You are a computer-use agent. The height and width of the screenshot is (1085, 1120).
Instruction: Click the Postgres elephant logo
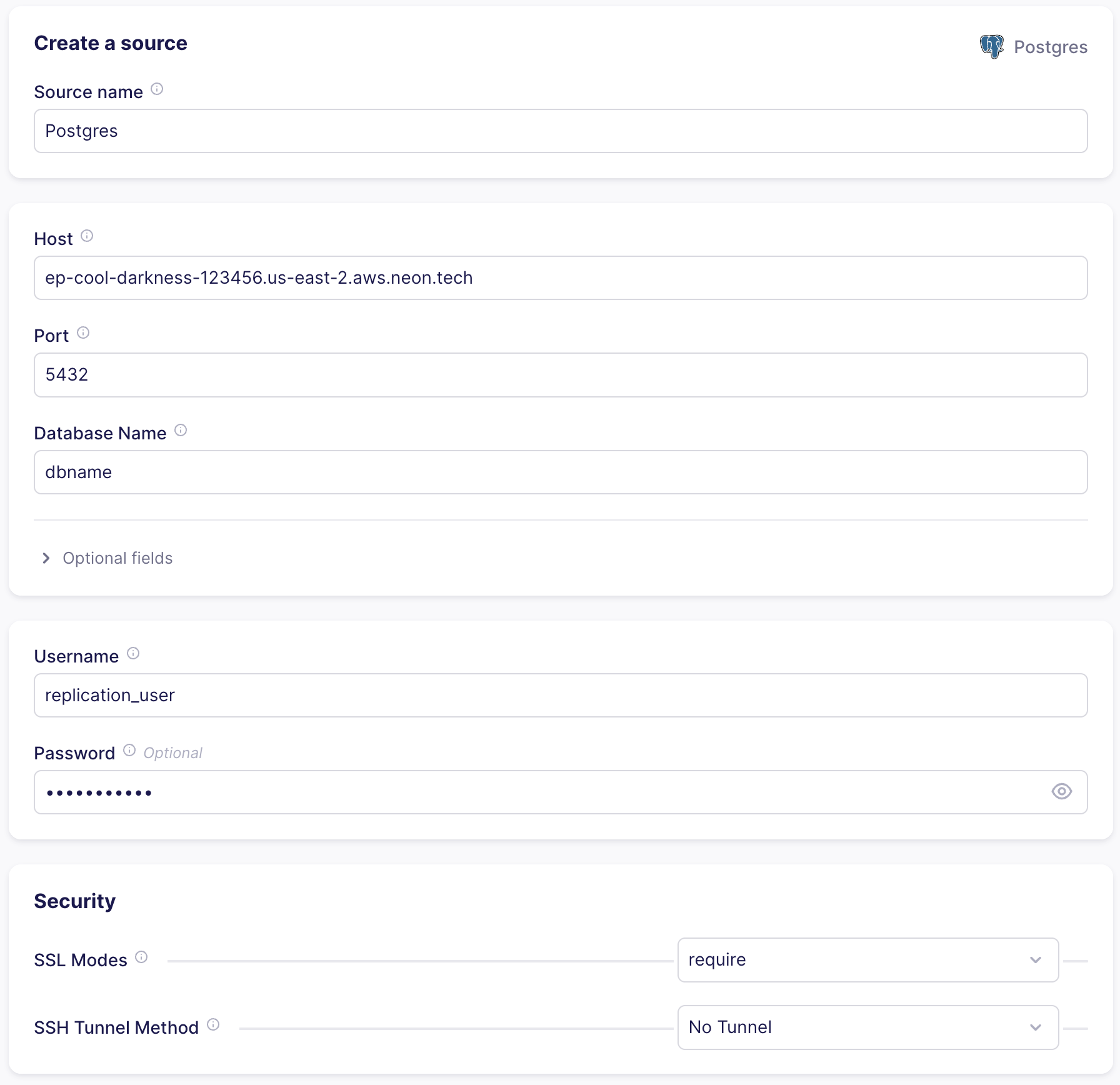992,46
